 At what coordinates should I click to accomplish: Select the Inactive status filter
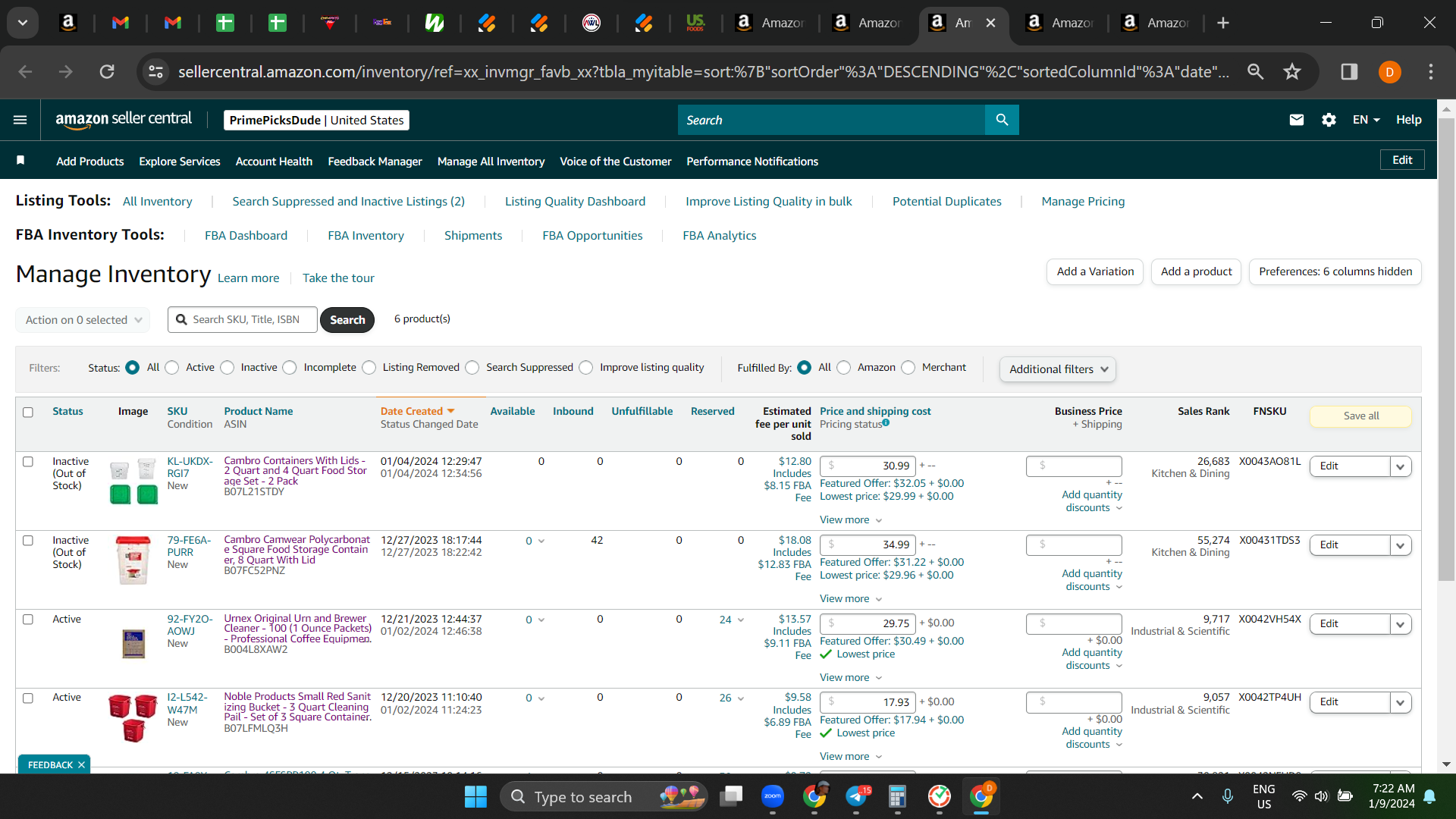pos(227,368)
